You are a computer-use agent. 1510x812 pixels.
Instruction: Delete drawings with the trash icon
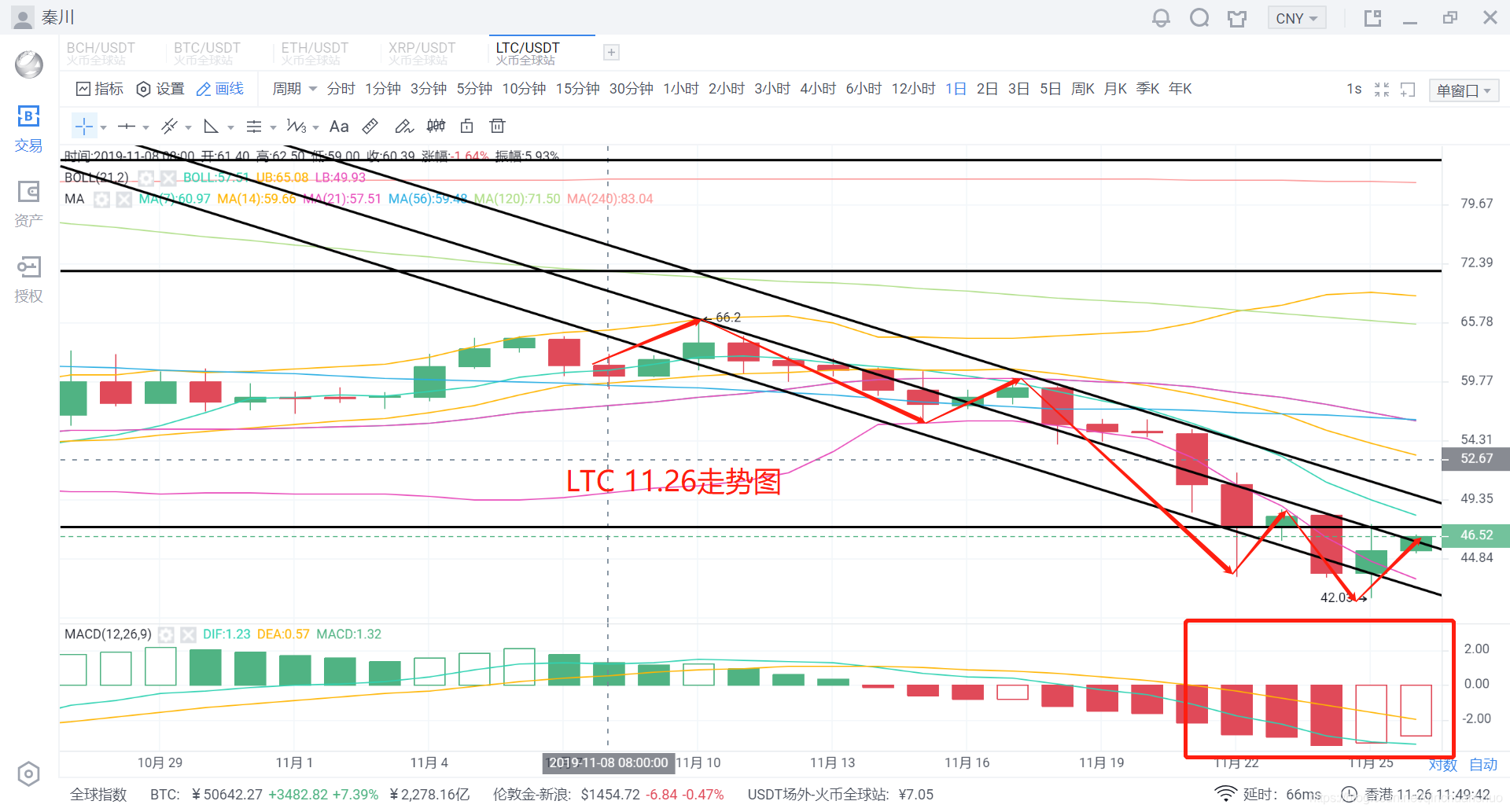click(x=497, y=127)
